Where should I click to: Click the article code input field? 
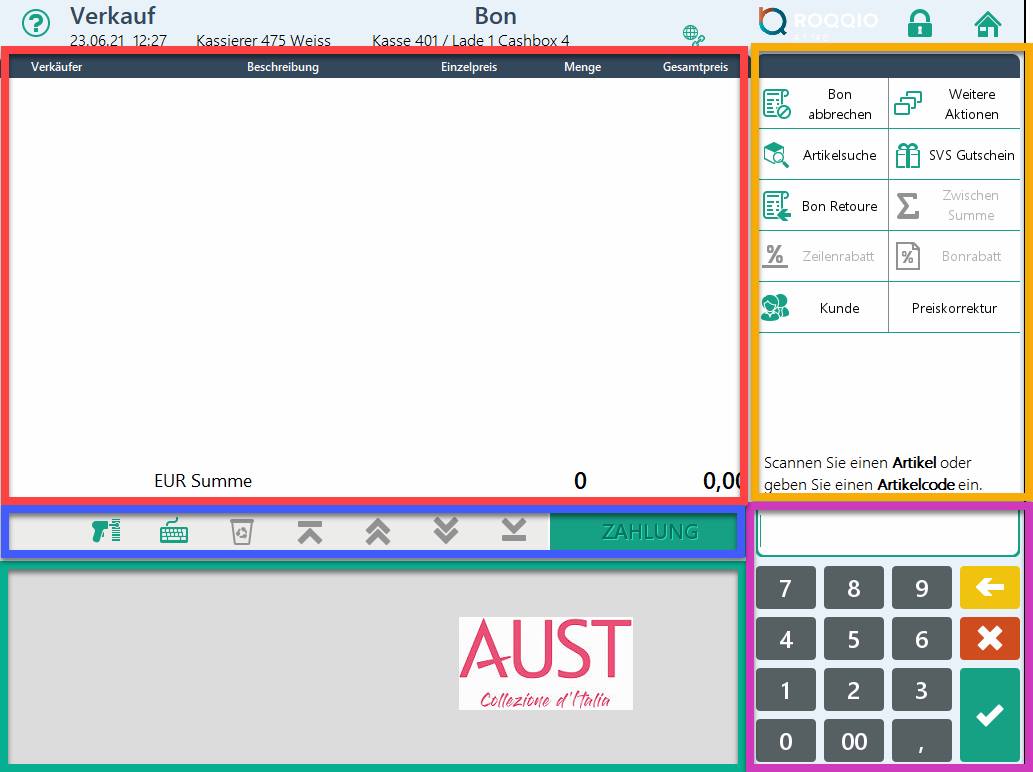coord(887,533)
